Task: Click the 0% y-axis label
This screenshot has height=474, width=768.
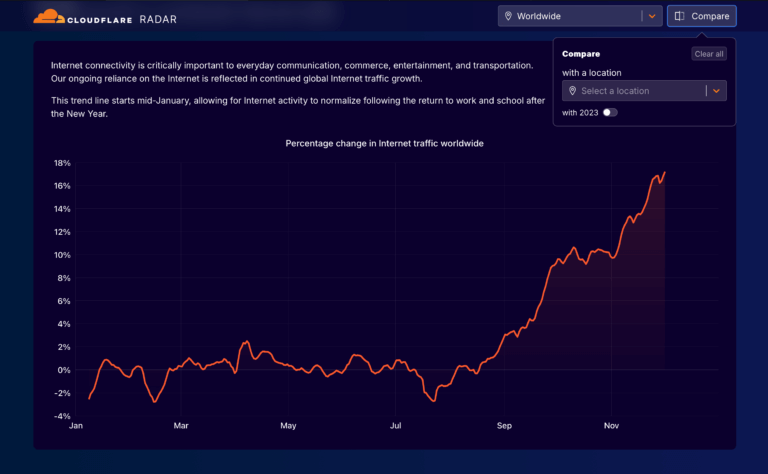Action: (64, 370)
